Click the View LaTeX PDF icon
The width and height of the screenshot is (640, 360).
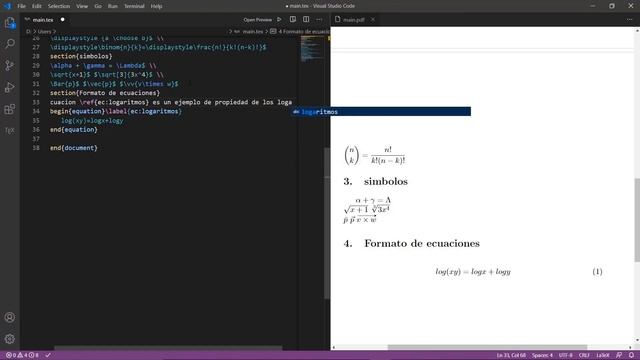pos(293,20)
